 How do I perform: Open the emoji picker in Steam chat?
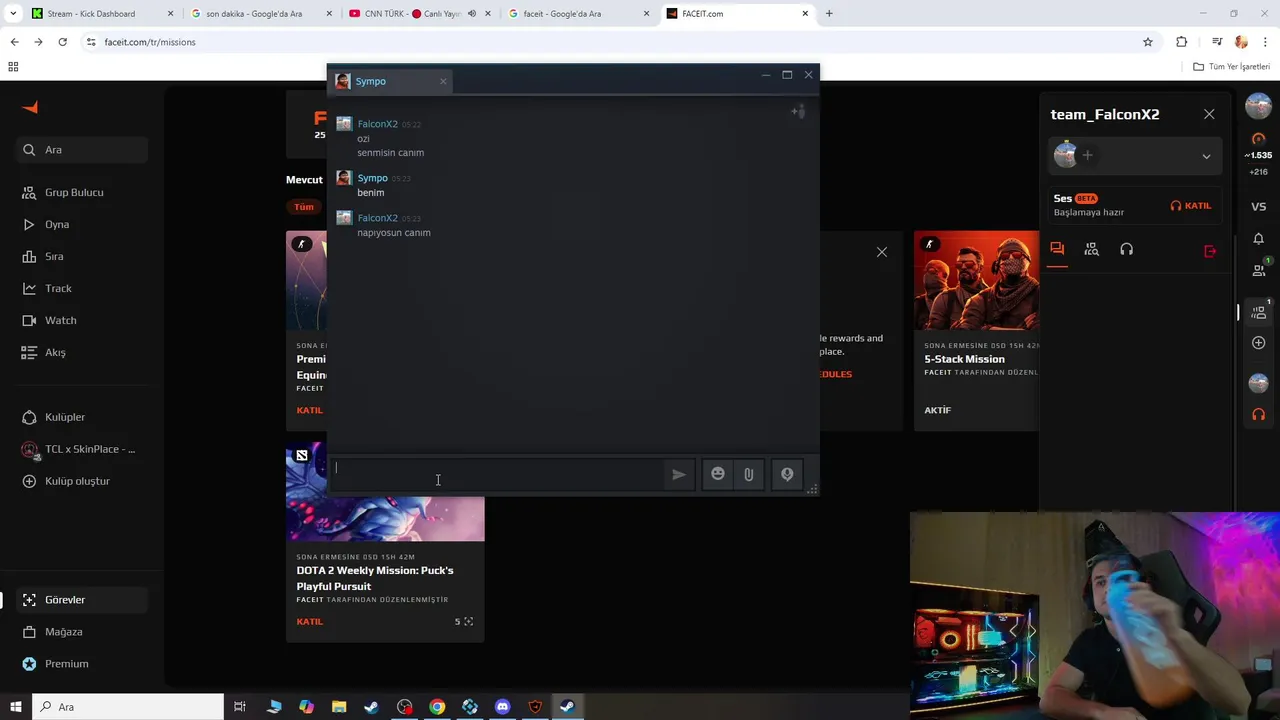tap(718, 474)
